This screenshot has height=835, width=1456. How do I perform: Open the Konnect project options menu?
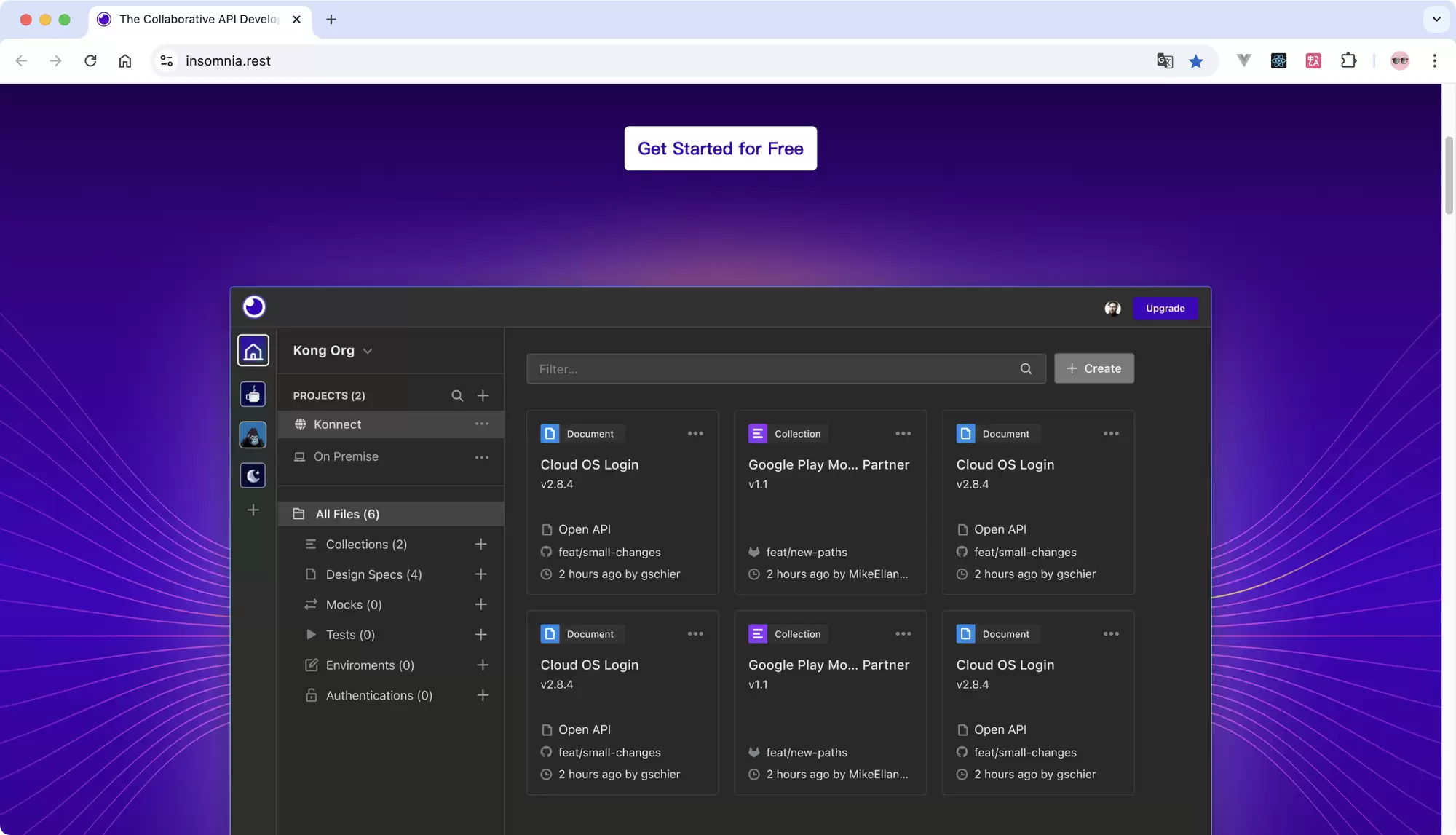pos(482,424)
